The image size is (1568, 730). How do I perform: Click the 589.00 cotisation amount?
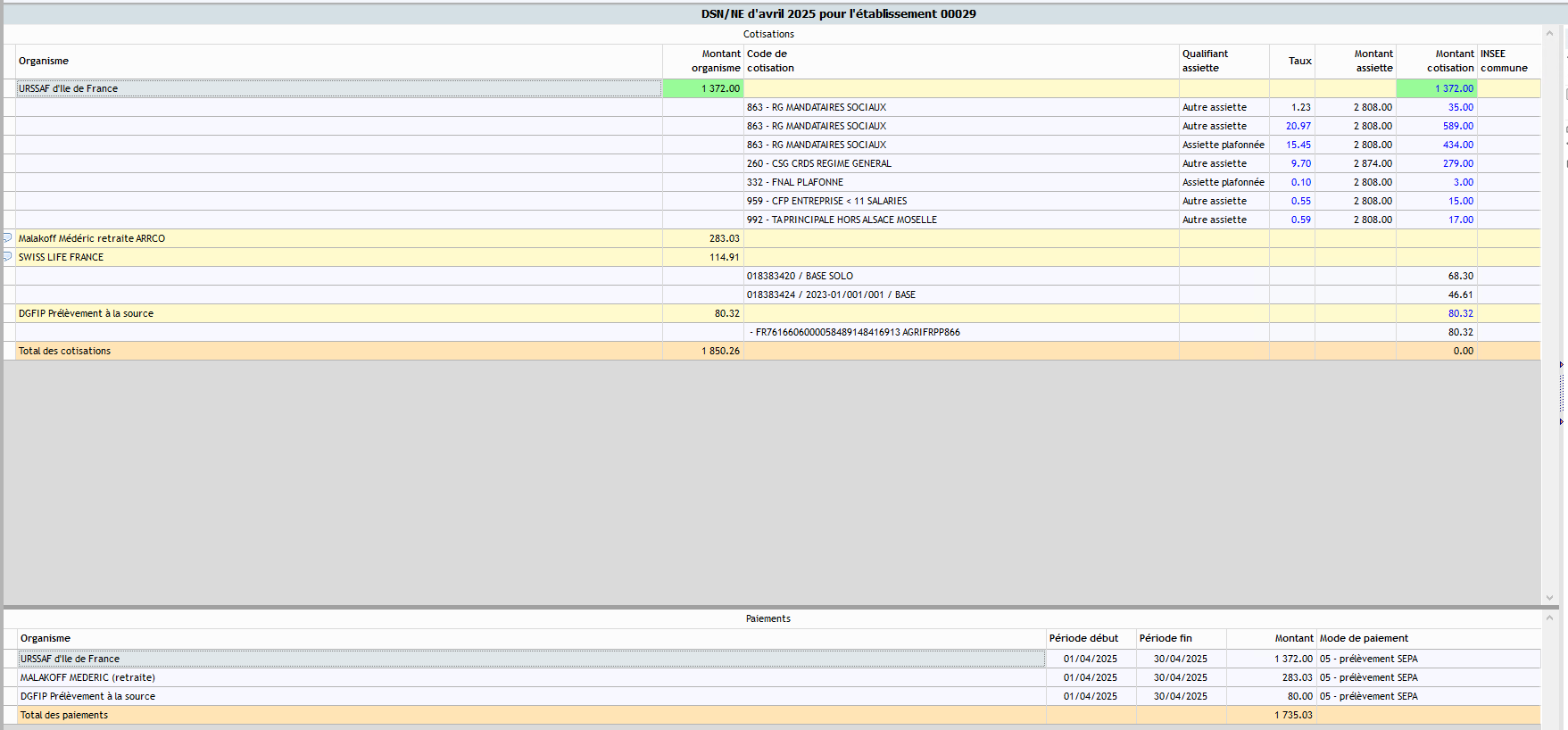(x=1458, y=126)
